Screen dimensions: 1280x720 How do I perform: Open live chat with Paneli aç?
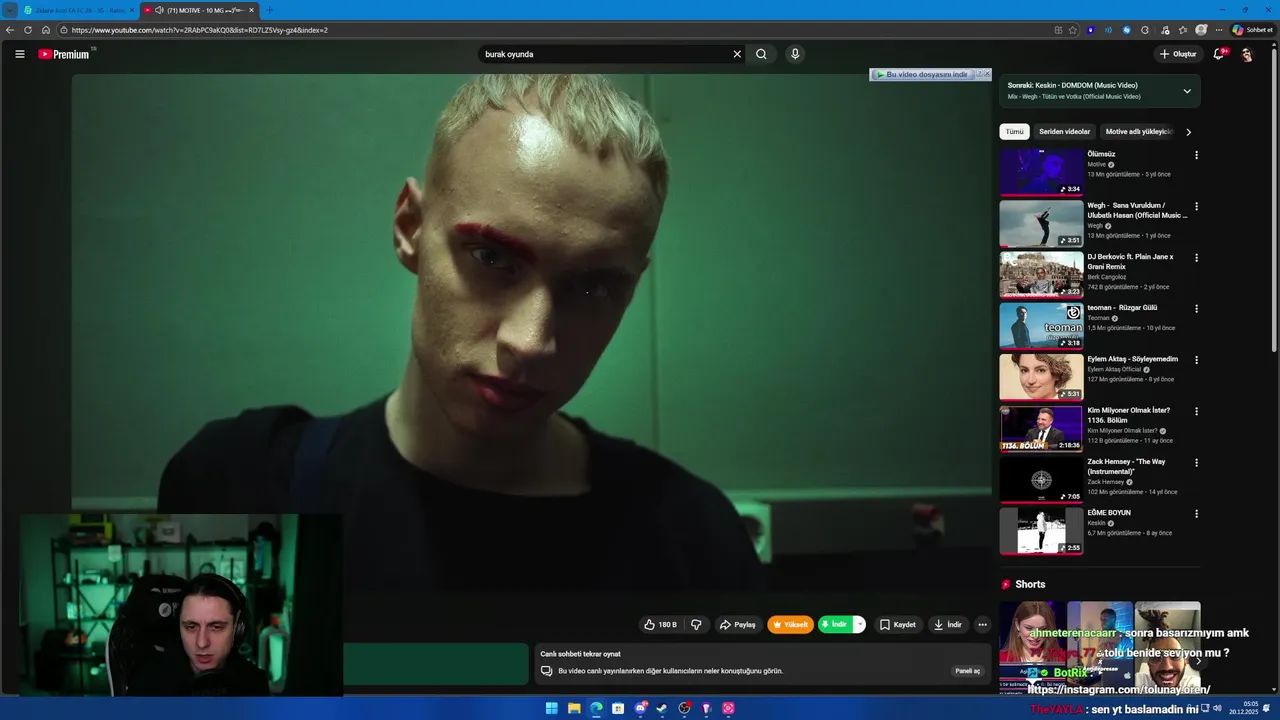(968, 671)
